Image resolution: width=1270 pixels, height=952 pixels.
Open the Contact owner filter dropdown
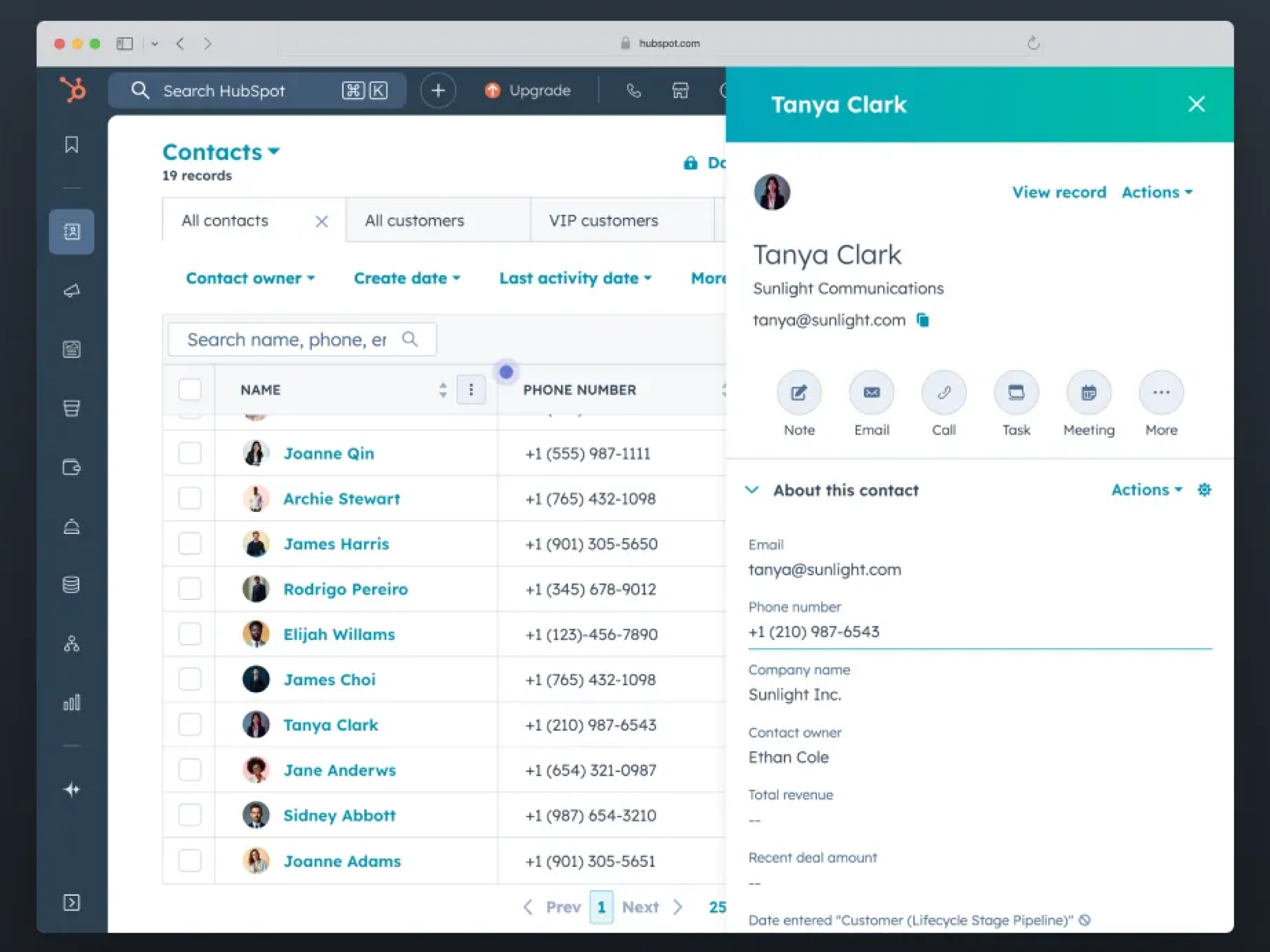pyautogui.click(x=250, y=278)
